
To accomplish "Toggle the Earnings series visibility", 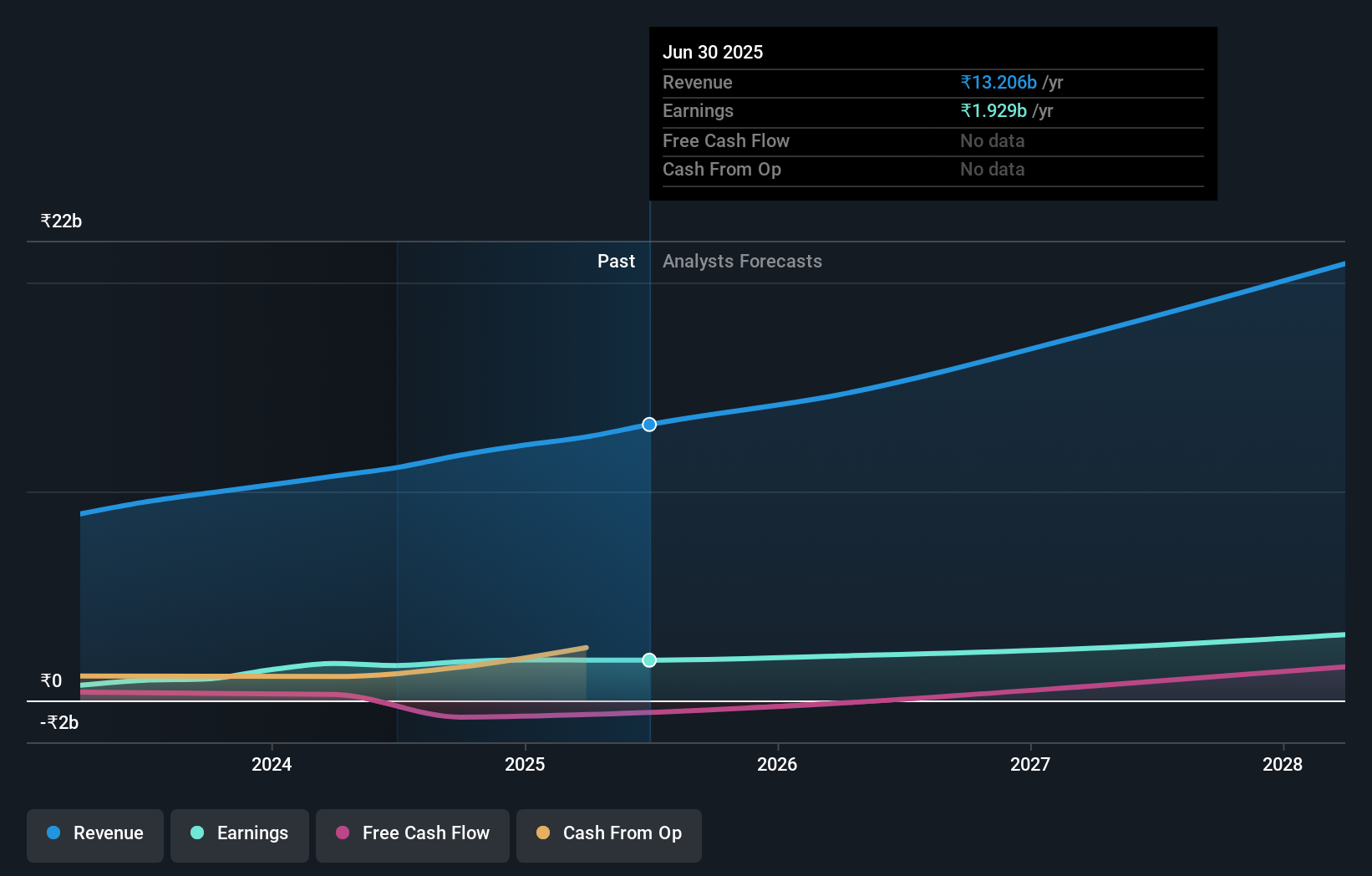I will 240,833.
